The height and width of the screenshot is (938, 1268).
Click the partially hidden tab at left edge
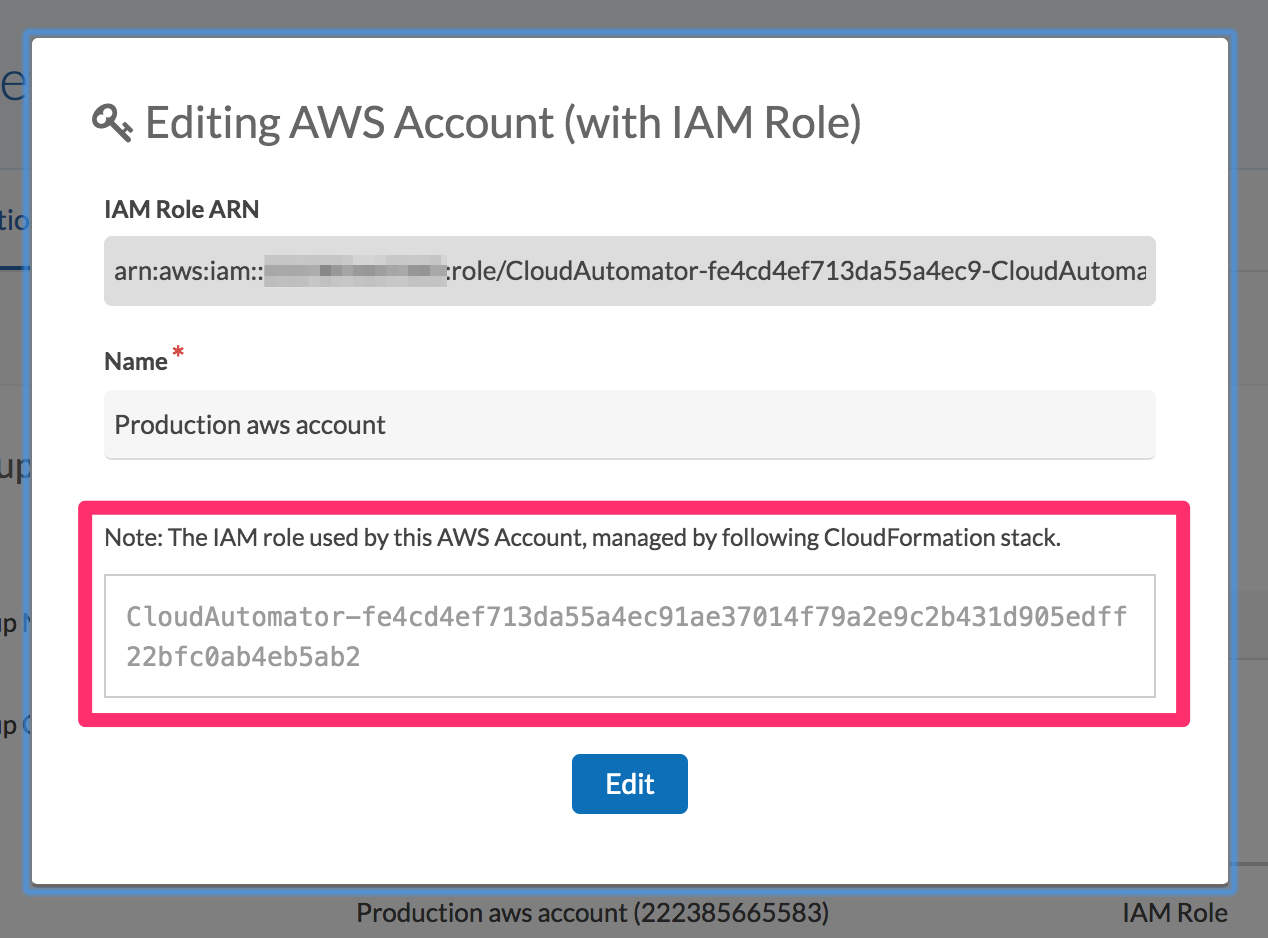12,222
